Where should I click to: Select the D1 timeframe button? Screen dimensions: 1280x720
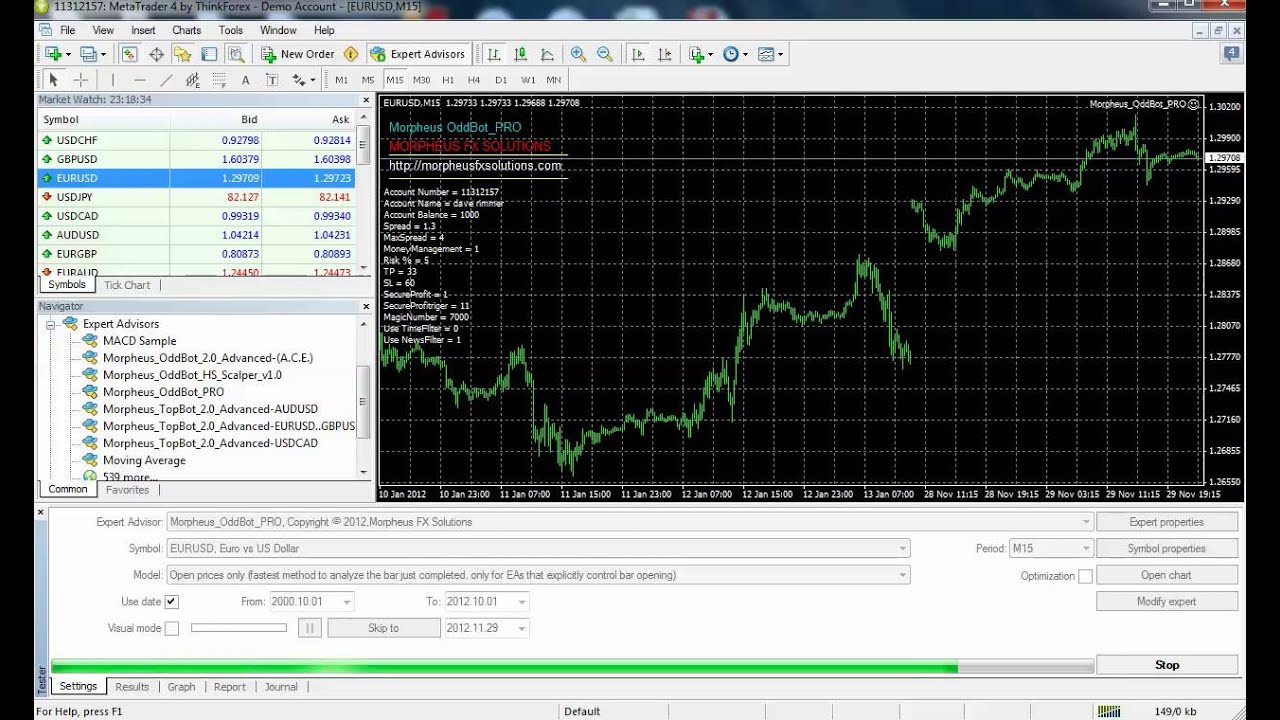501,80
